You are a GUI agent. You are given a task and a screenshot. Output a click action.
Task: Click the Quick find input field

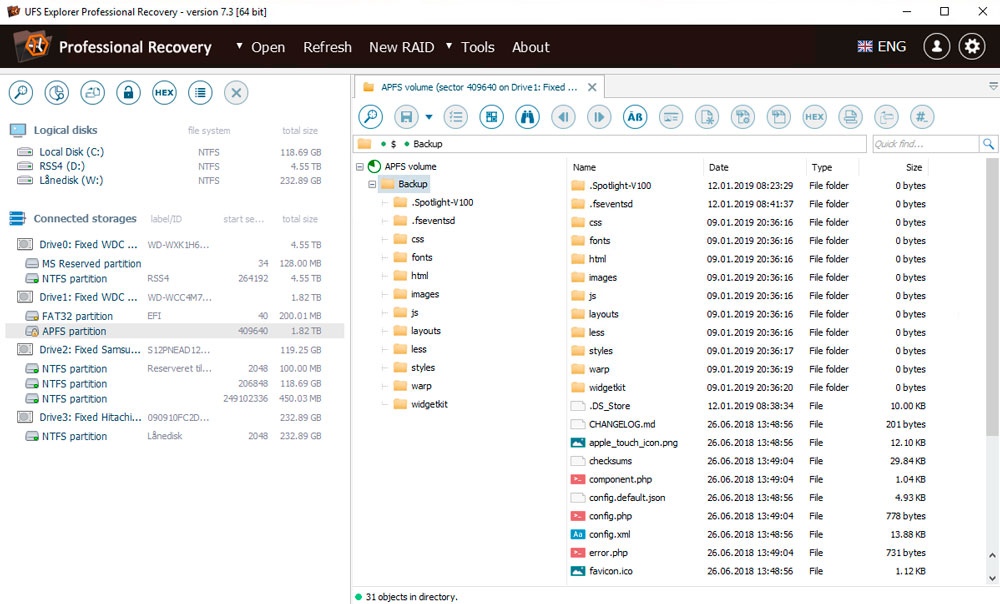pos(925,144)
